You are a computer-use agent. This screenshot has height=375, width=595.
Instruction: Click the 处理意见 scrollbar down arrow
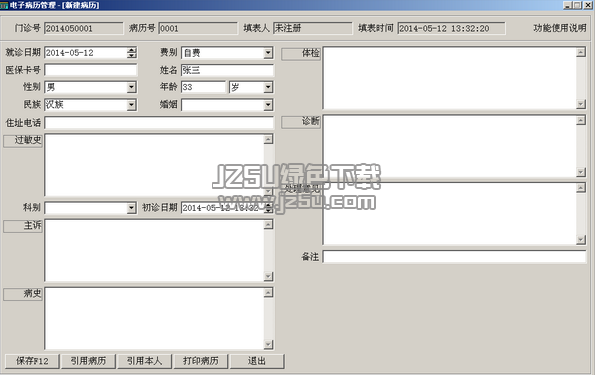(581, 239)
